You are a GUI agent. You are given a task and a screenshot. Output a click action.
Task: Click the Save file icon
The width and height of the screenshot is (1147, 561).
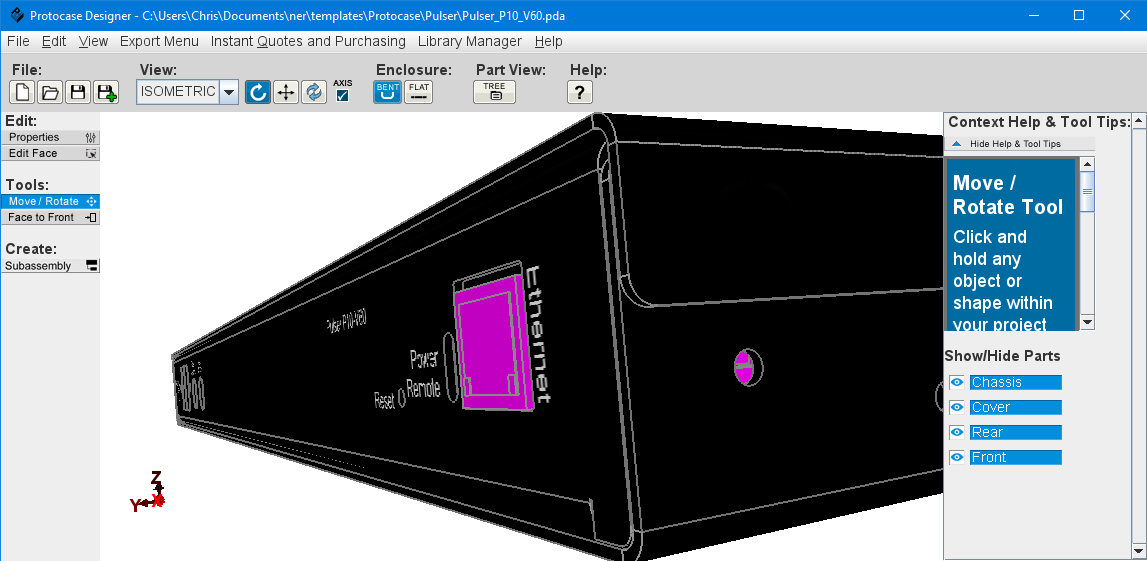(x=78, y=92)
